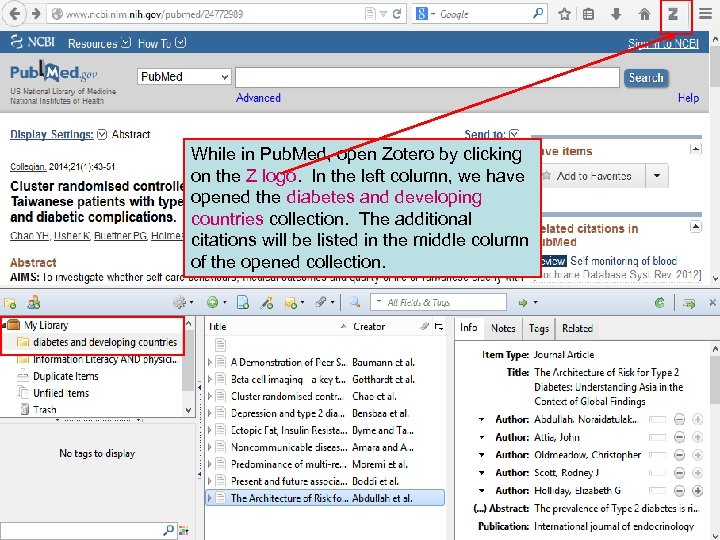Click Add to Favorites button
Screen dimensions: 720x540
click(593, 176)
